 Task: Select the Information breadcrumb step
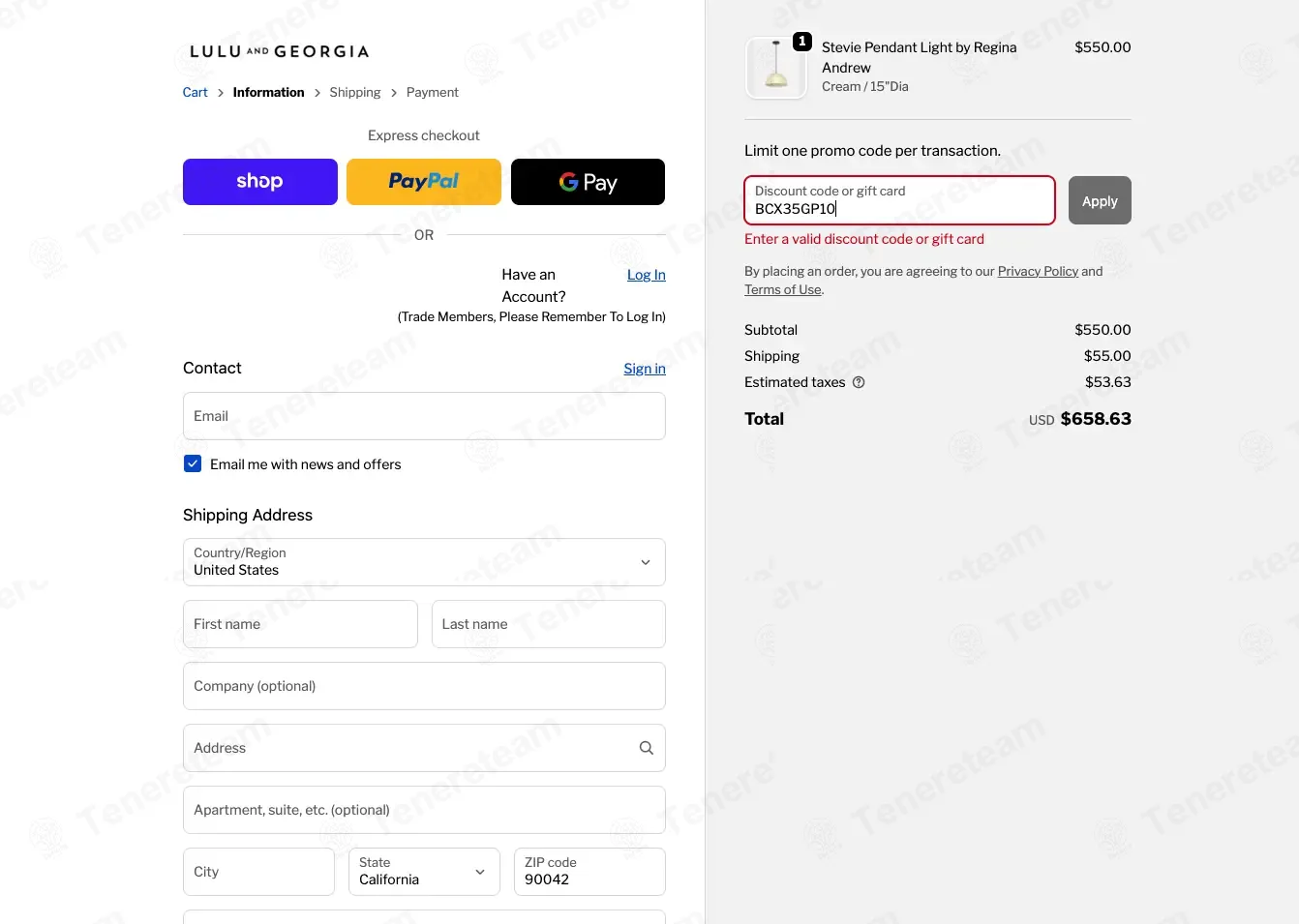pos(269,93)
